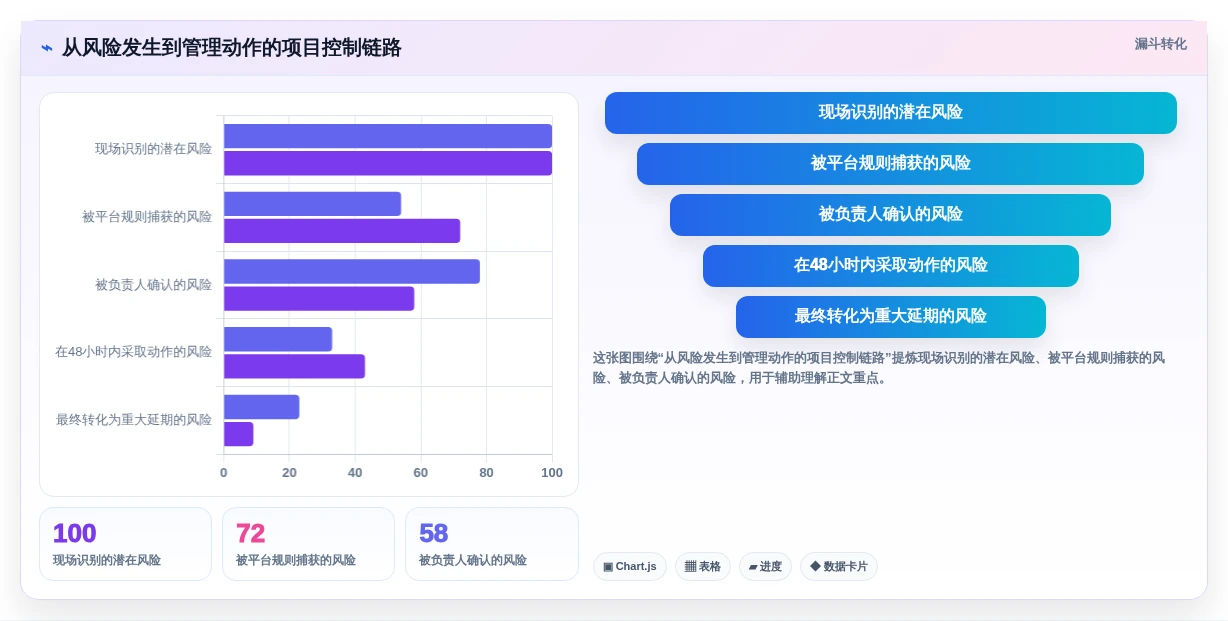
Task: Click lower purple bar for 被负责人确认的风险
Action: [x=319, y=299]
